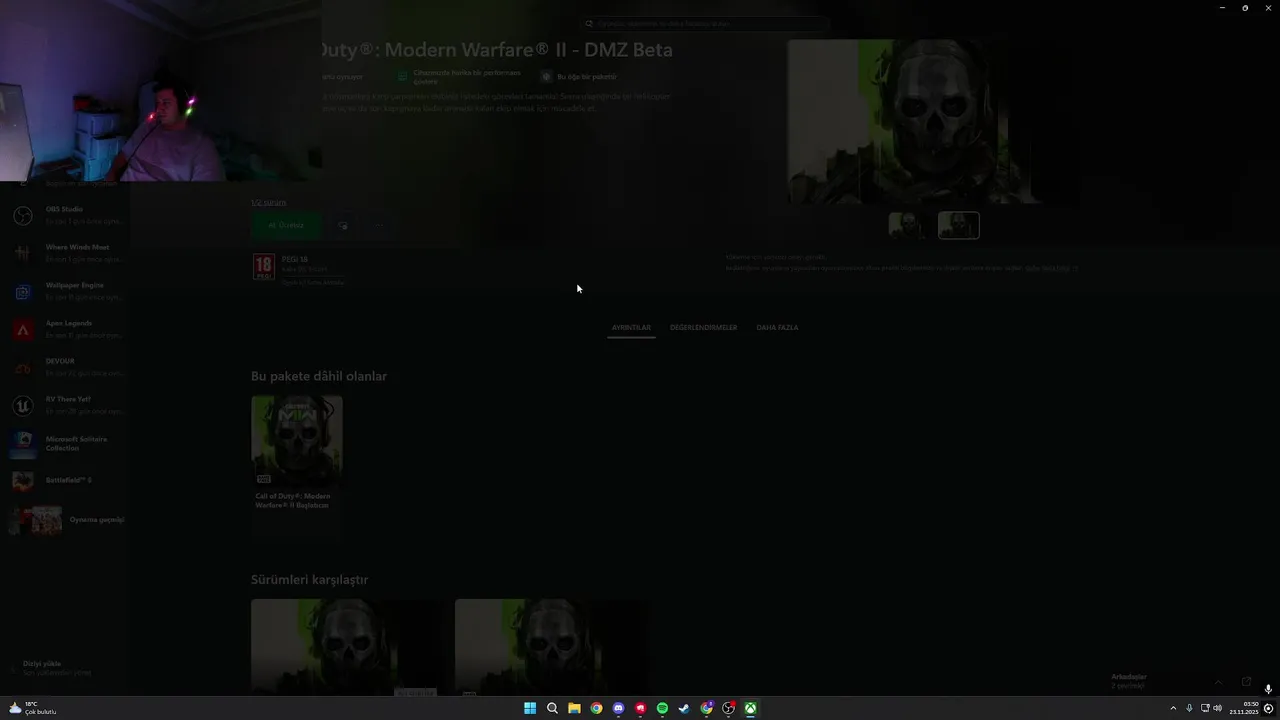The height and width of the screenshot is (720, 1280).
Task: Open Apex Legends from the sidebar
Action: click(65, 329)
